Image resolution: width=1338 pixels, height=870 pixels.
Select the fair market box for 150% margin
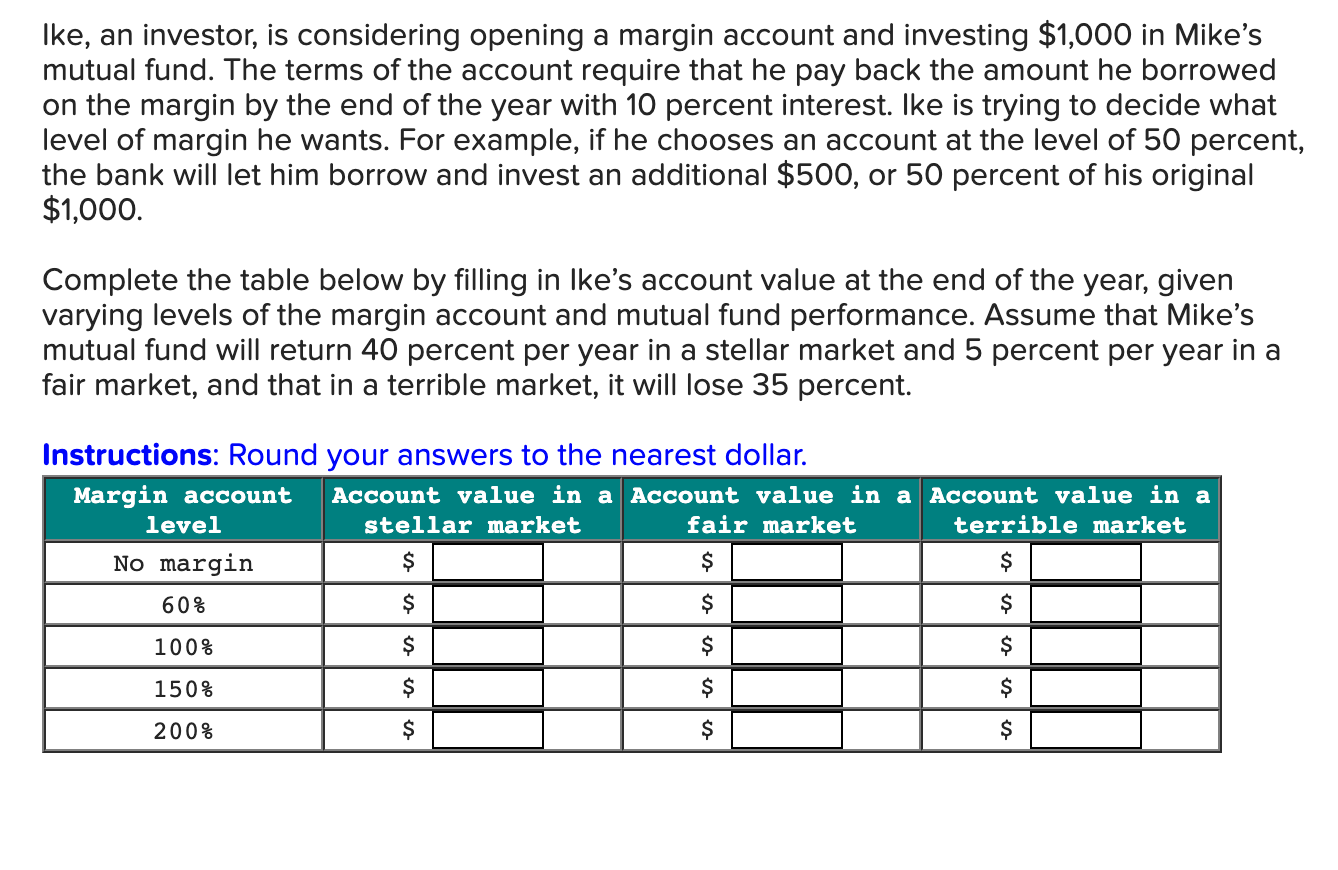[x=787, y=688]
